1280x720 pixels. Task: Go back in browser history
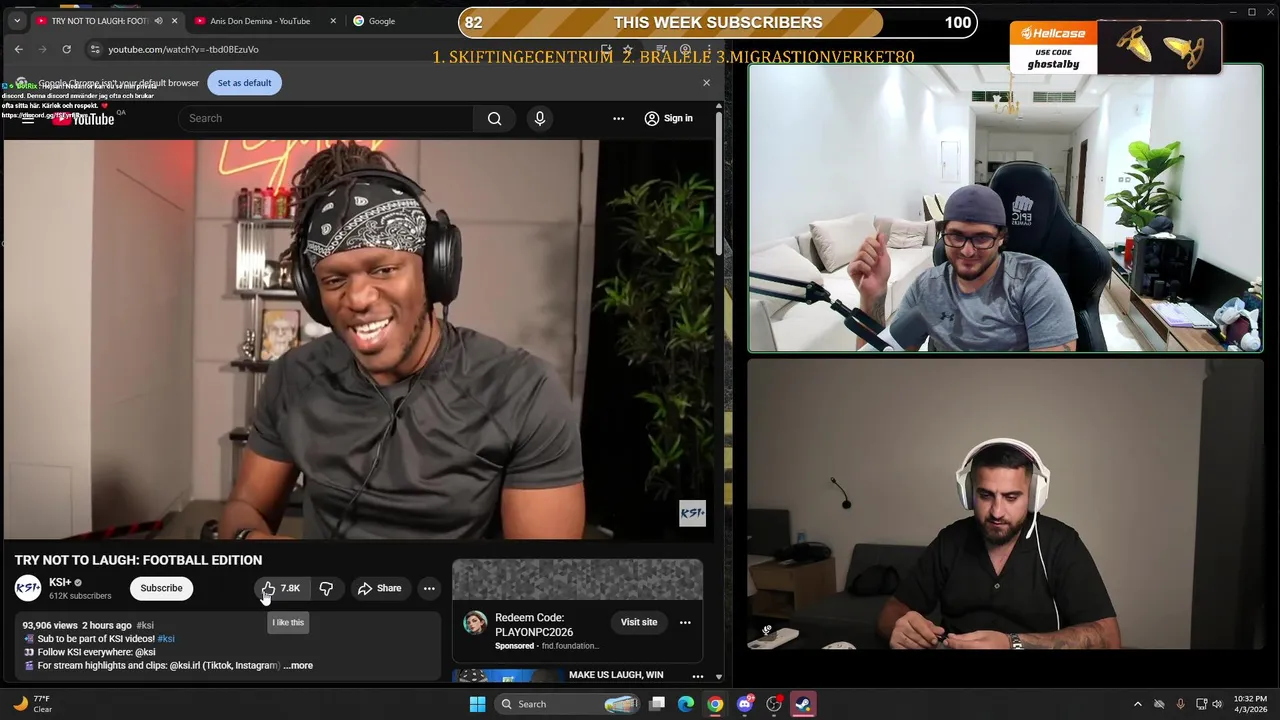tap(19, 49)
